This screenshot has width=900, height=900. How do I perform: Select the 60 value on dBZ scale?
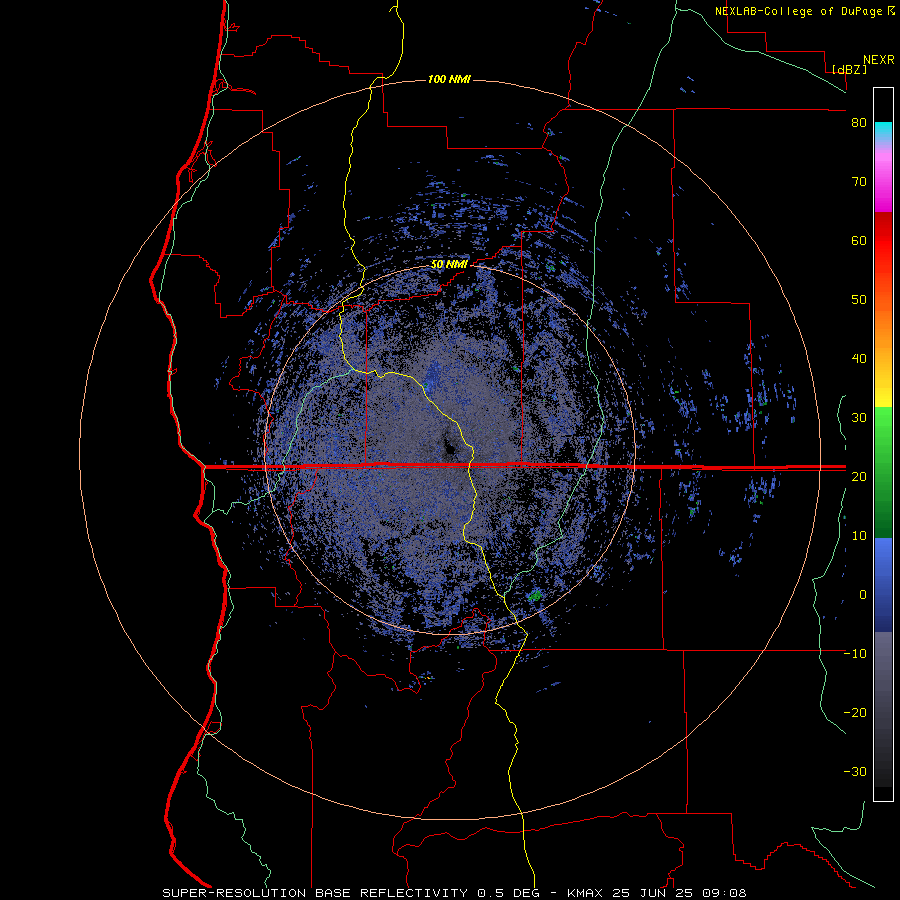[x=859, y=240]
